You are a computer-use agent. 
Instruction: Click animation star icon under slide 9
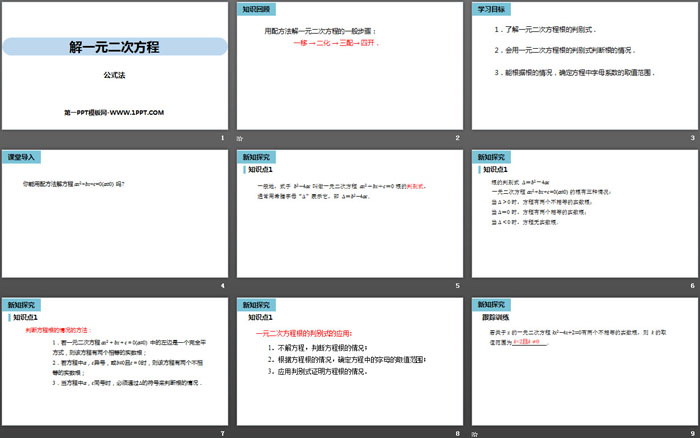tap(472, 432)
